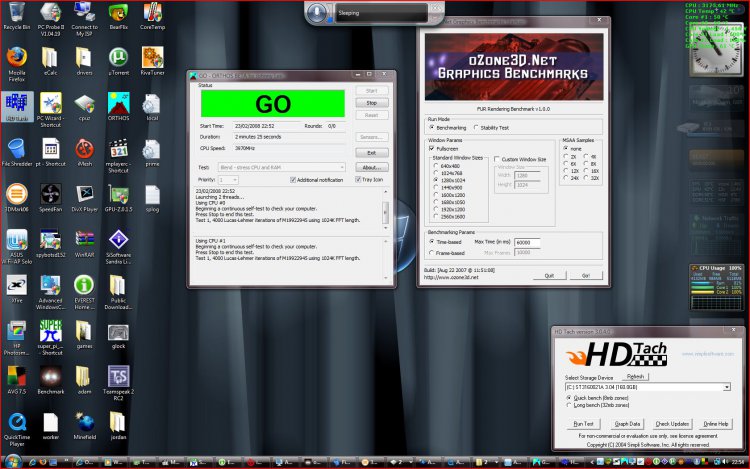Open the ORTHOS Priority dropdown

tap(228, 180)
